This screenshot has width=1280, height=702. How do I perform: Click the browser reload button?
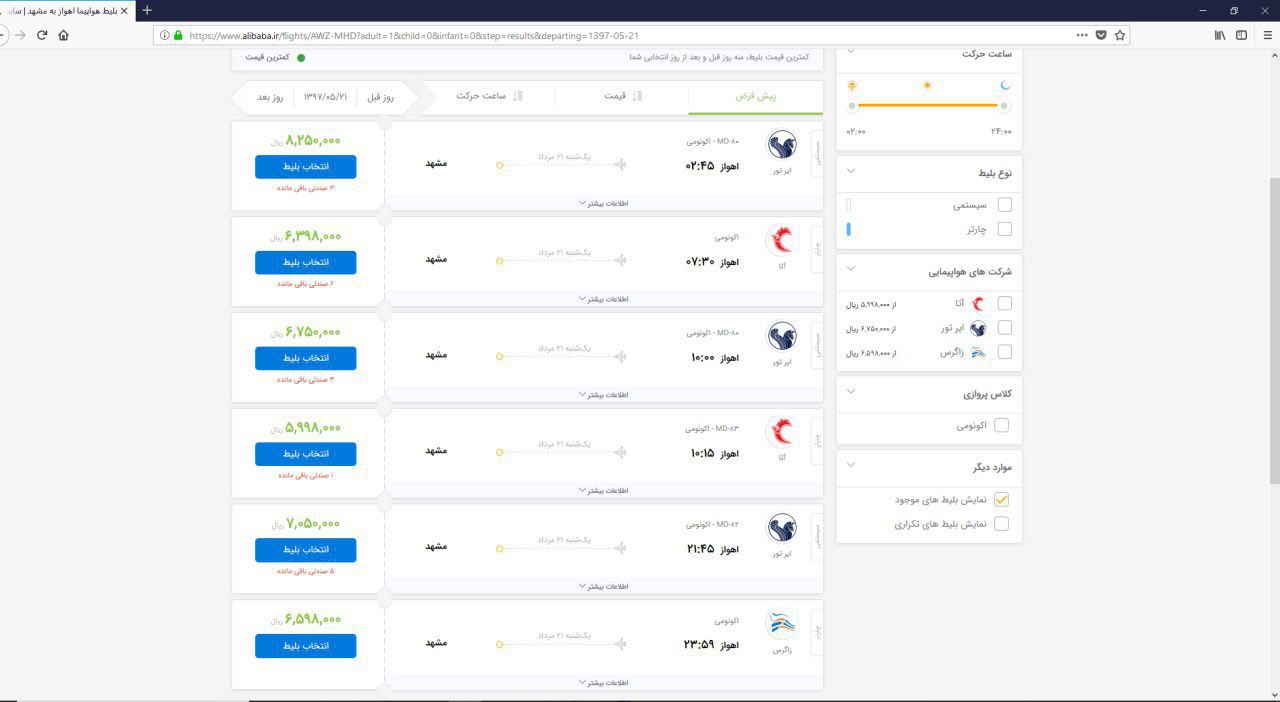click(42, 35)
